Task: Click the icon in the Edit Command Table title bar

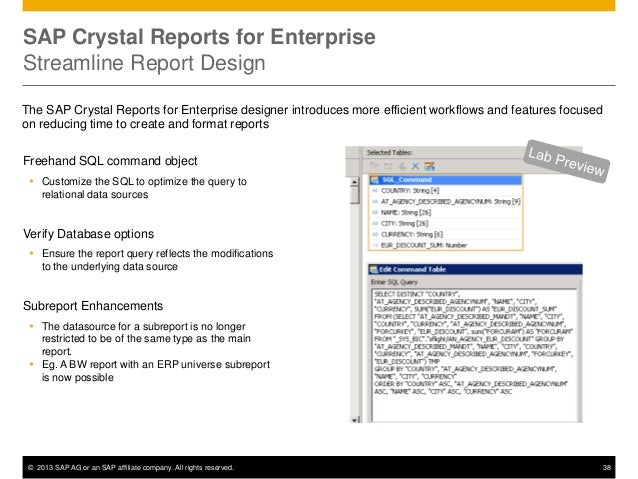Action: pyautogui.click(x=374, y=269)
